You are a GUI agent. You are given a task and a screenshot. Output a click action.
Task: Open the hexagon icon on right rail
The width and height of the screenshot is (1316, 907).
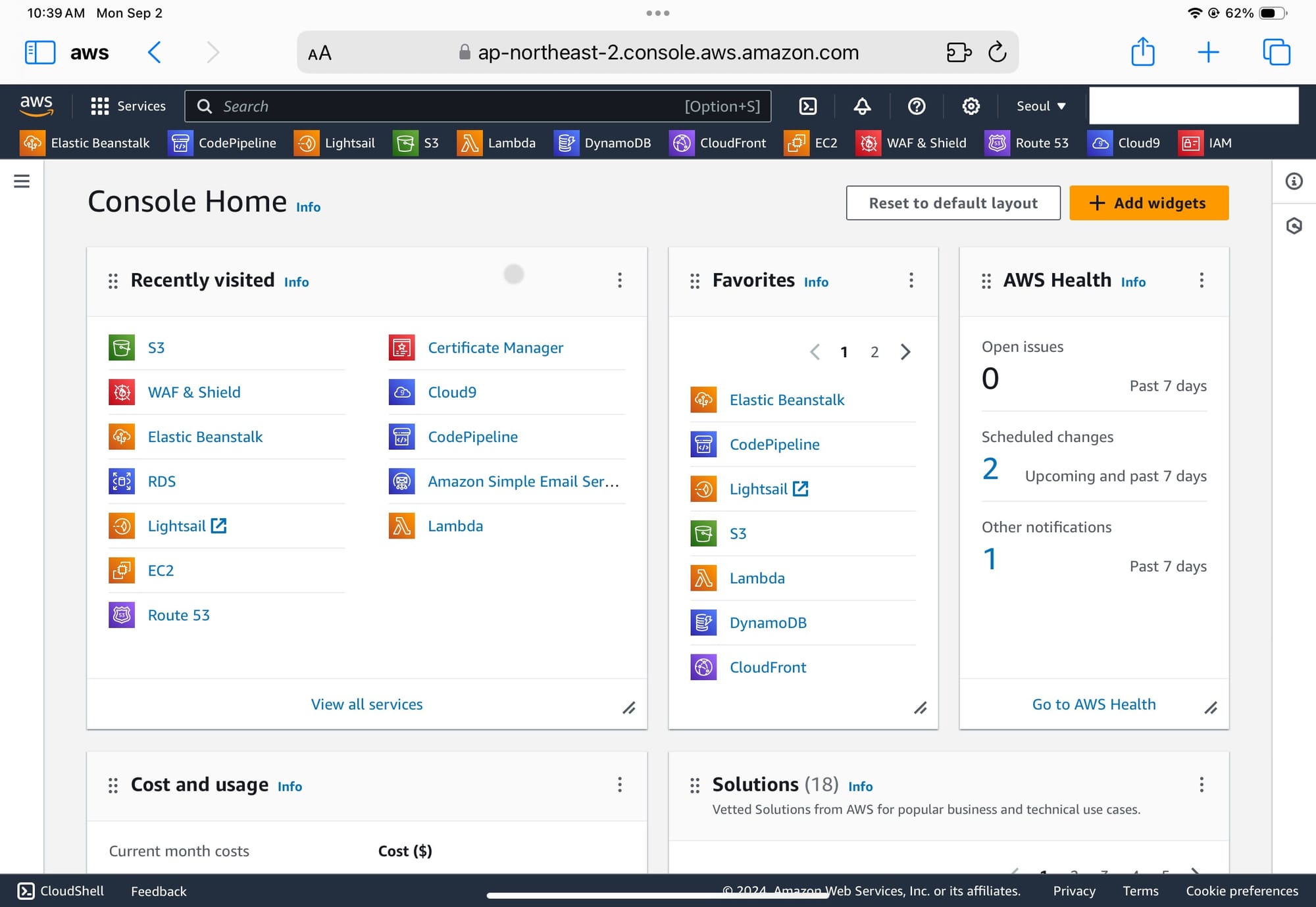(x=1294, y=226)
